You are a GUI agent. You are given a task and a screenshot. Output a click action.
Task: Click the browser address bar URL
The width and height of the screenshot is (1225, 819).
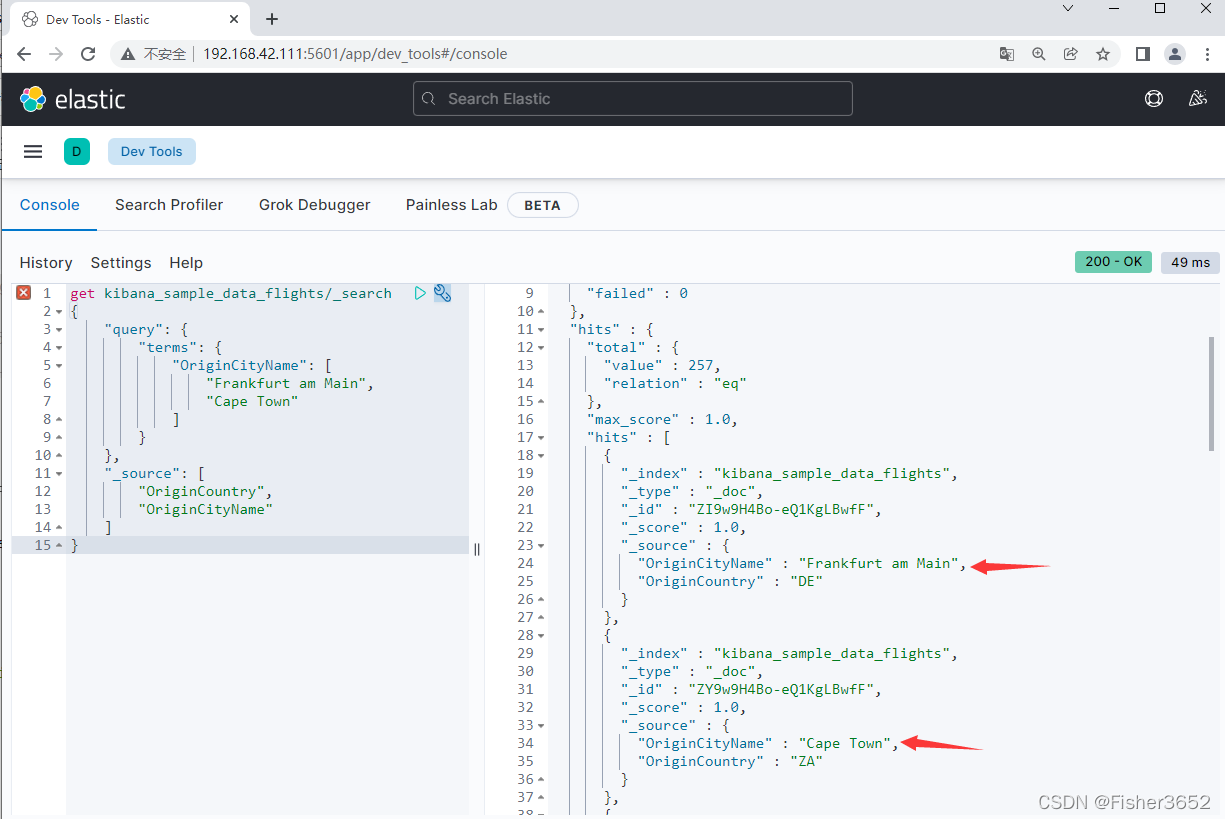coord(355,54)
